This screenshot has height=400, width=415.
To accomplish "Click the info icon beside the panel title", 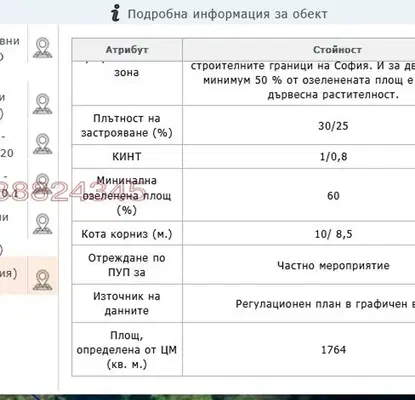I will click(115, 13).
